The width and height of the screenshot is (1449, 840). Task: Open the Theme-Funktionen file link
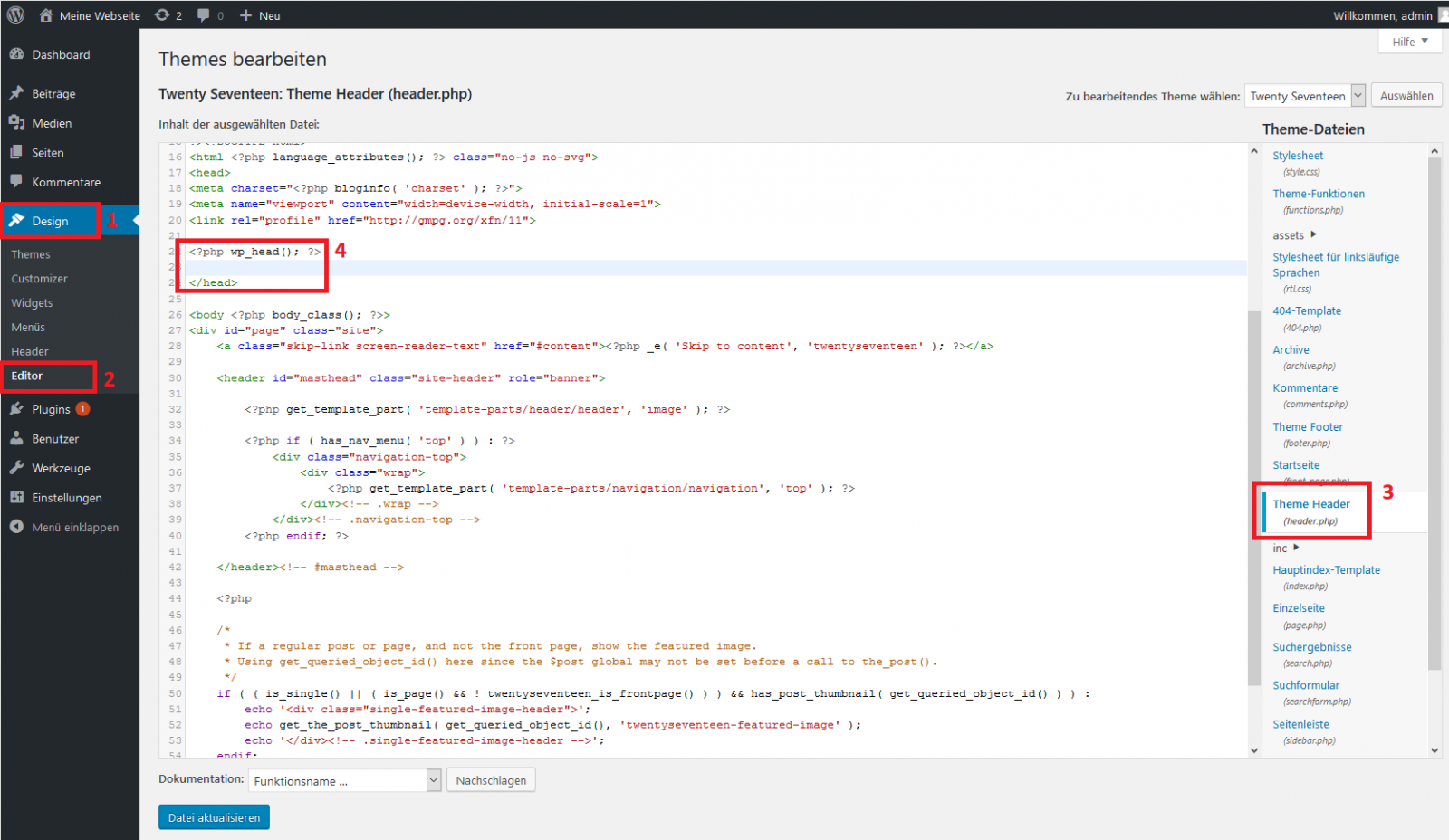coord(1319,193)
